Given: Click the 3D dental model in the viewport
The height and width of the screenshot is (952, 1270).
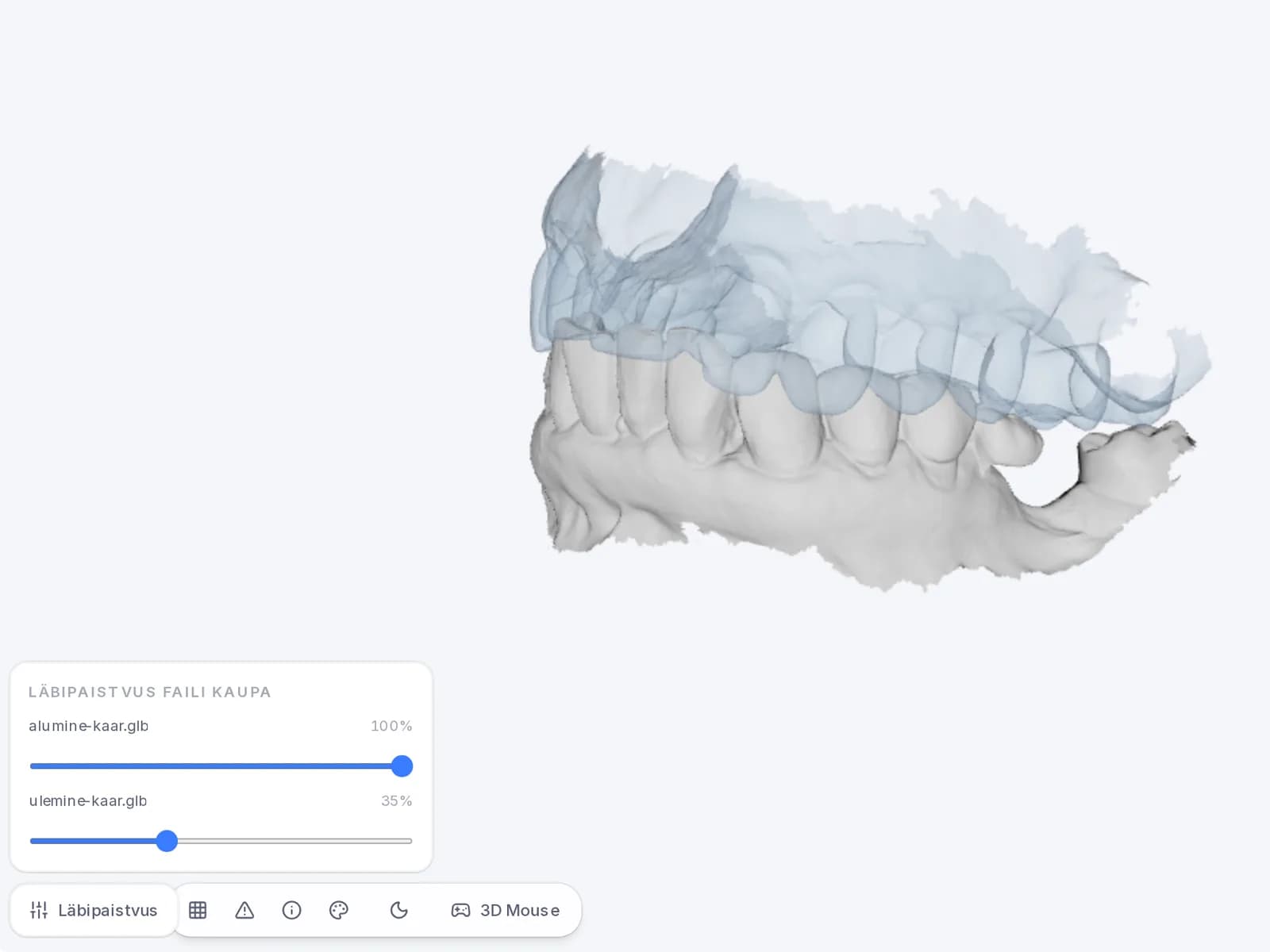Looking at the screenshot, I should [869, 369].
